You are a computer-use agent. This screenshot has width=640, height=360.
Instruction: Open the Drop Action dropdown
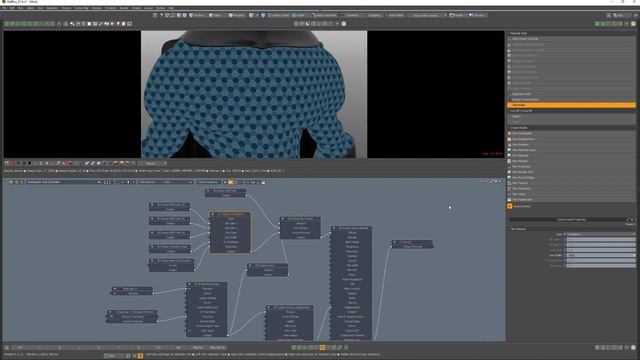(428, 15)
